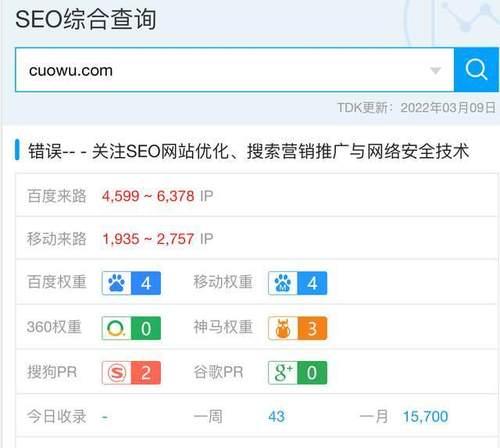Click the 移动权重 label
This screenshot has width=500, height=448.
223,282
